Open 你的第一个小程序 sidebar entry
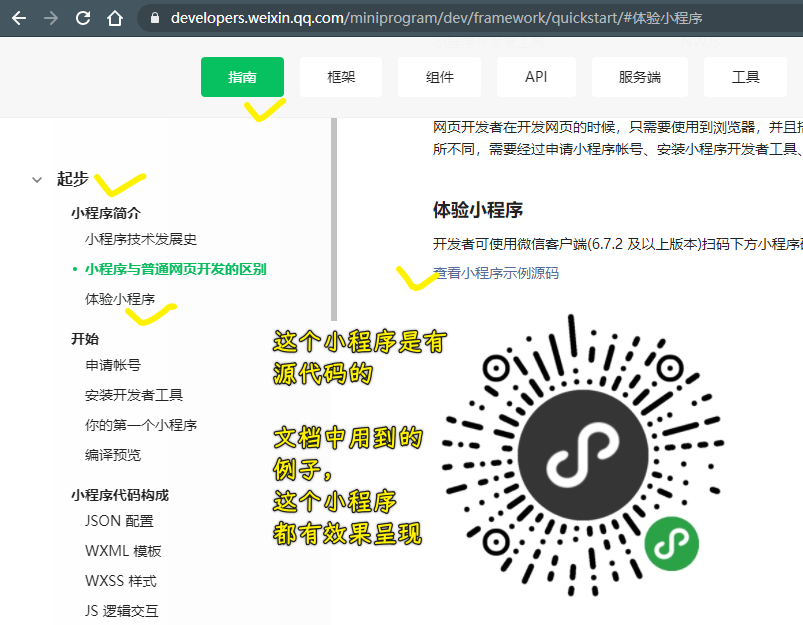This screenshot has height=625, width=803. coord(141,425)
